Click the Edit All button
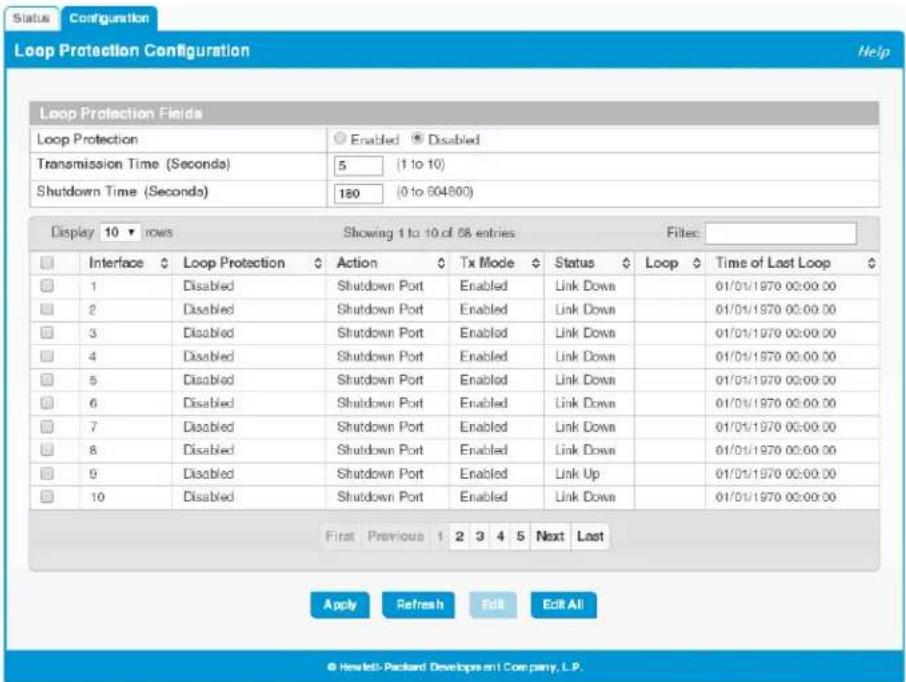This screenshot has width=906, height=682. (x=563, y=605)
